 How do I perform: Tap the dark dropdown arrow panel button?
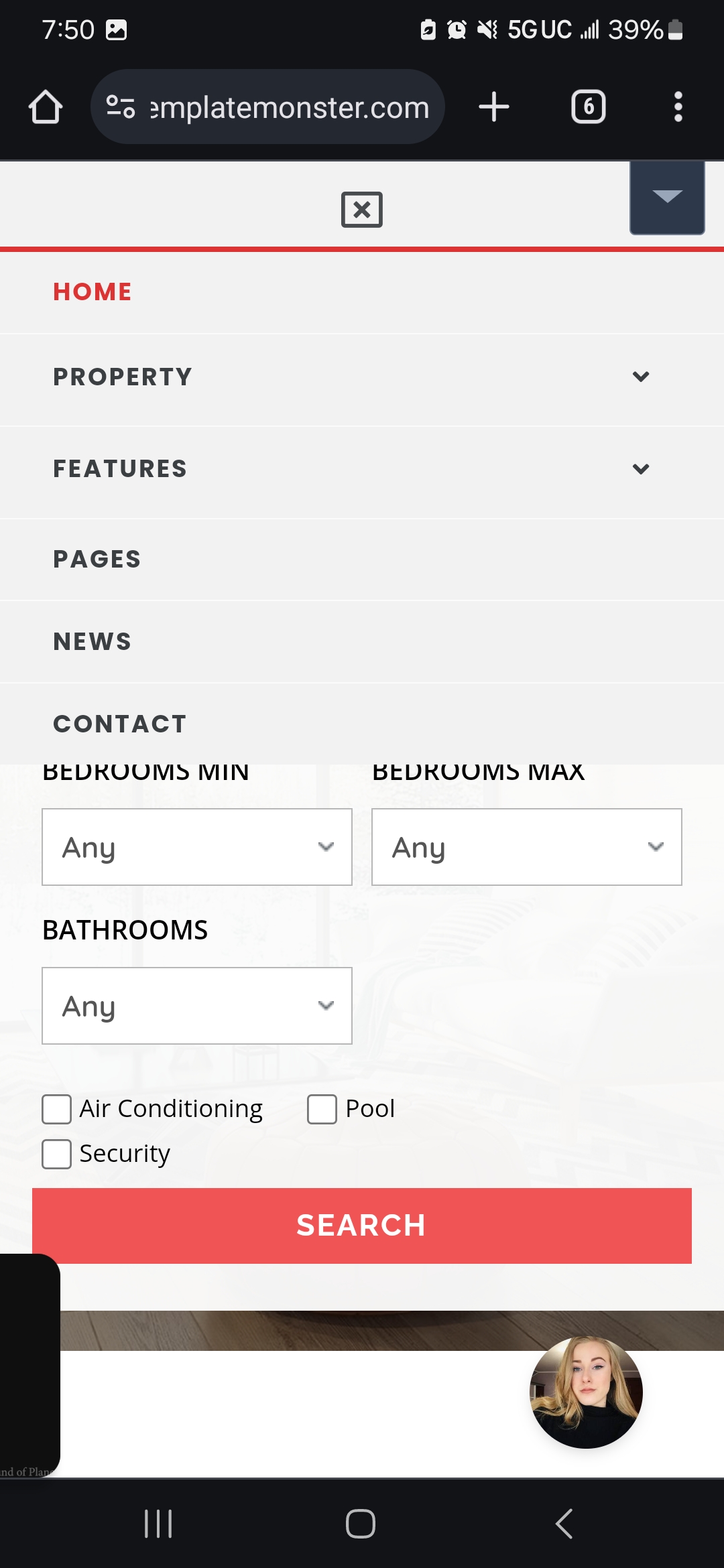click(667, 197)
